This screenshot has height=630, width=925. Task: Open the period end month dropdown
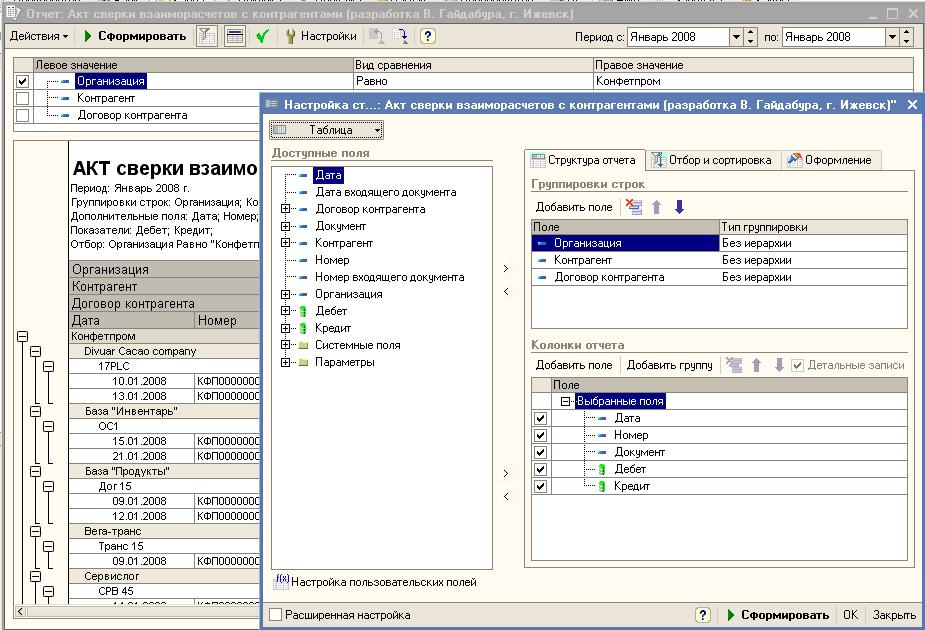coord(892,37)
